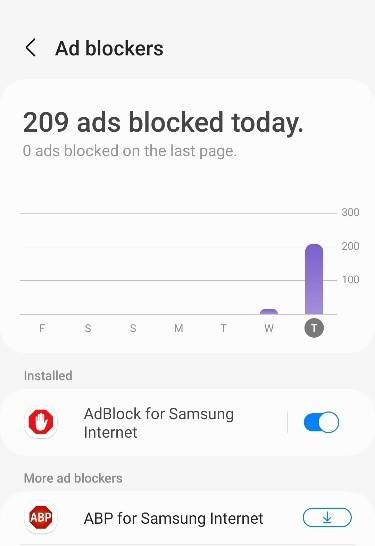Download ABP for Samsung Internet

tap(327, 518)
